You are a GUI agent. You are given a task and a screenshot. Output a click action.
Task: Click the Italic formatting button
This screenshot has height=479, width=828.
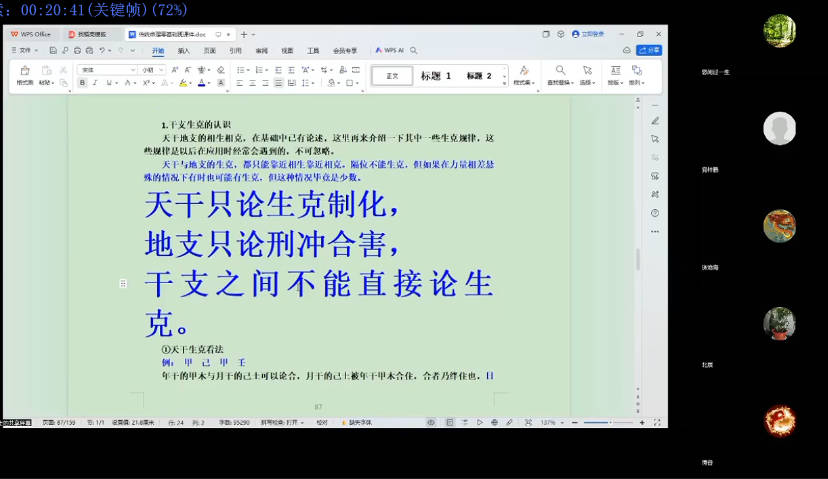coord(95,83)
